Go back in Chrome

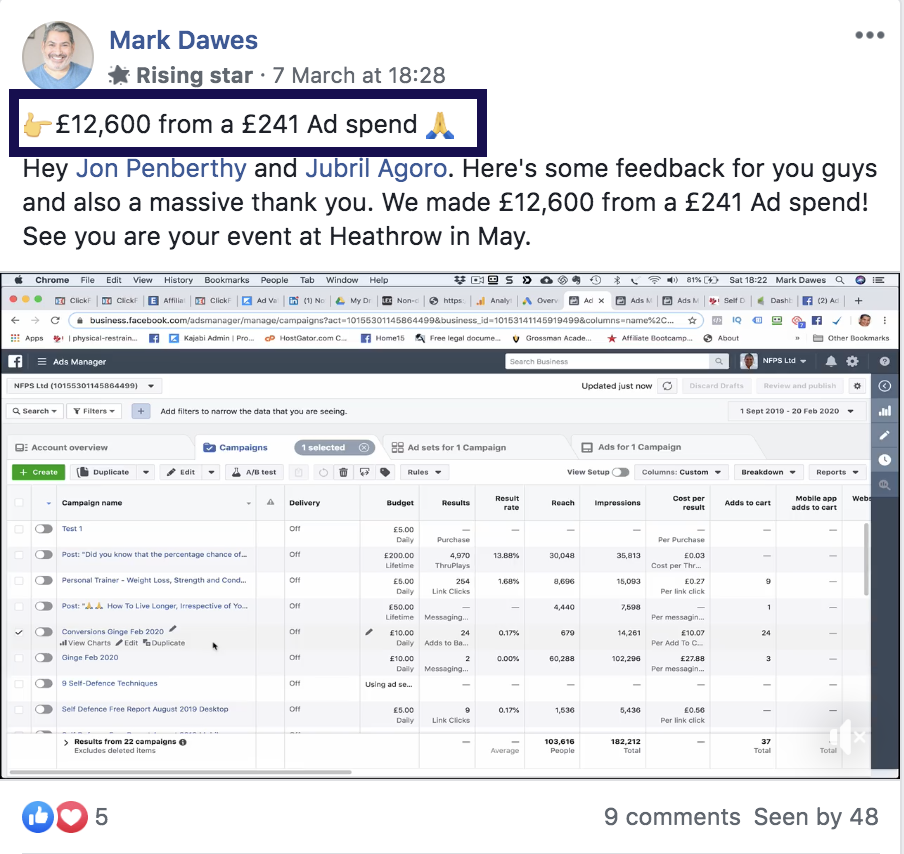point(15,320)
